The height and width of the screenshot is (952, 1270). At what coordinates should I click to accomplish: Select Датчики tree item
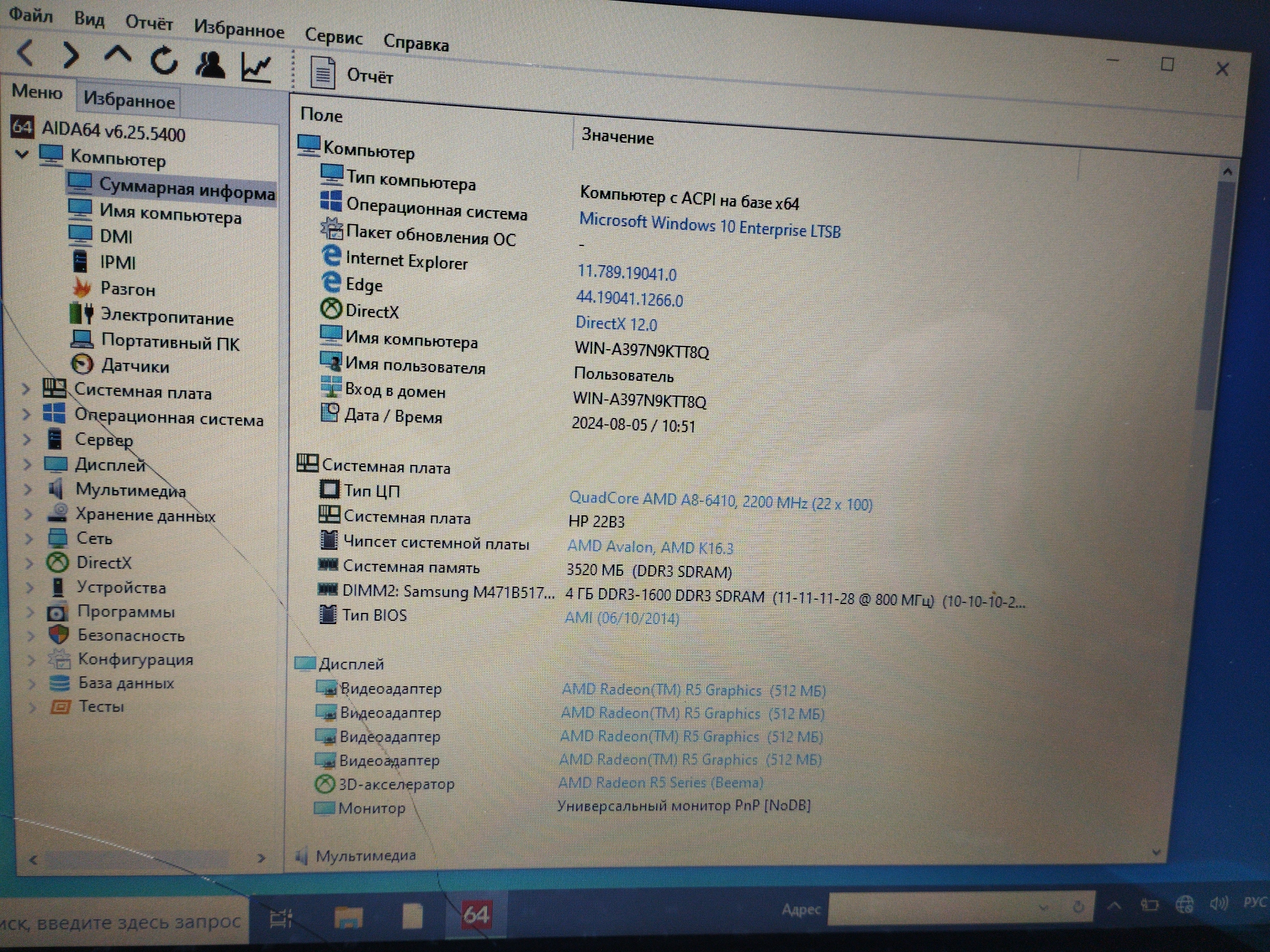135,366
